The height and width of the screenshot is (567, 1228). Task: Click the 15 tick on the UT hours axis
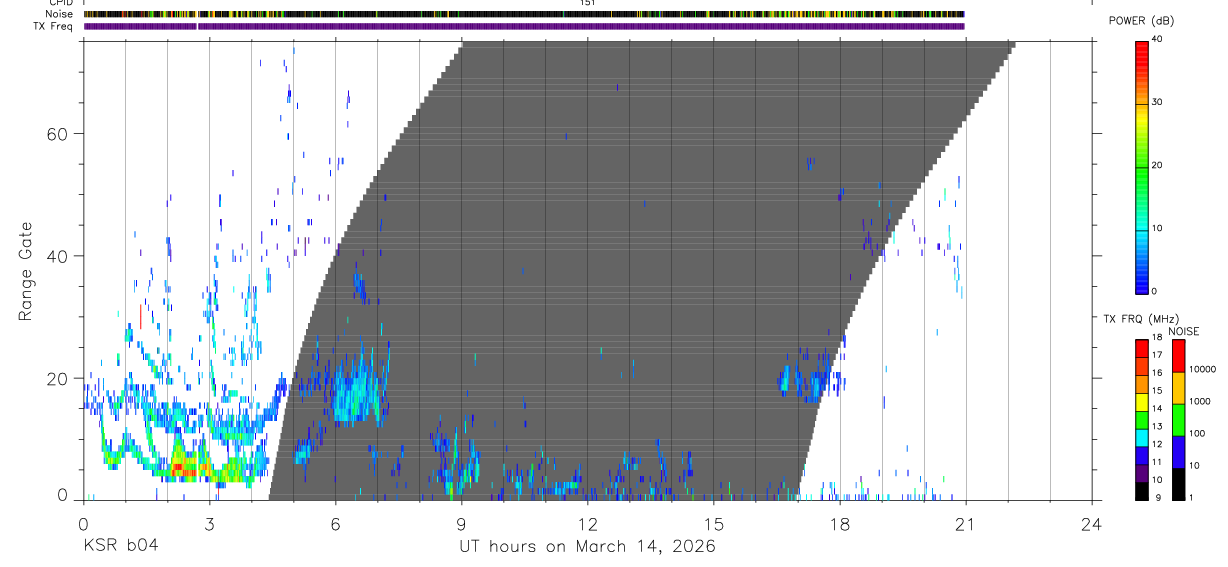pyautogui.click(x=714, y=523)
